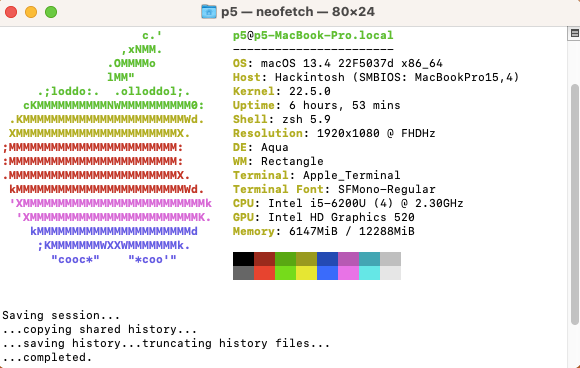Viewport: 580px width, 368px height.
Task: Click the red close window button
Action: pos(11,12)
